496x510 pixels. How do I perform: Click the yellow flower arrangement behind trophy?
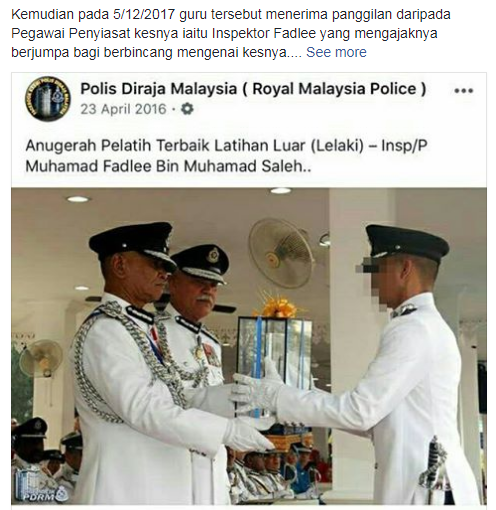tap(277, 306)
